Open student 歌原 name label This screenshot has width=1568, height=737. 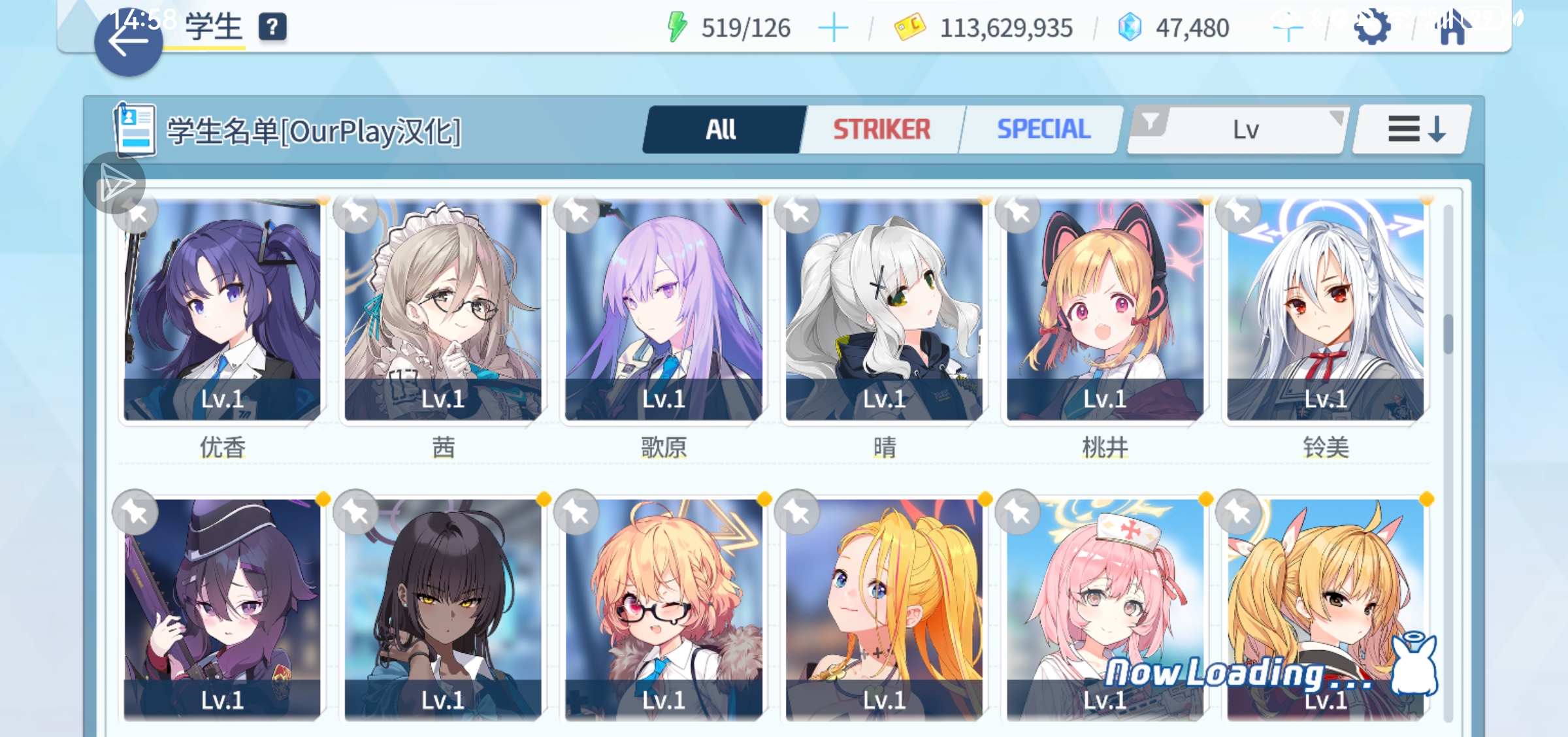pyautogui.click(x=663, y=448)
